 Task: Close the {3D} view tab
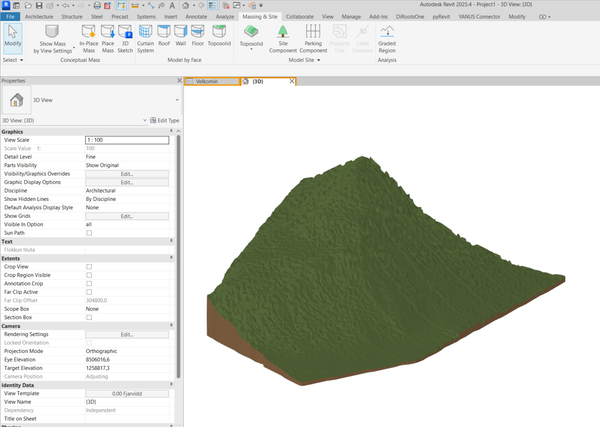(292, 81)
